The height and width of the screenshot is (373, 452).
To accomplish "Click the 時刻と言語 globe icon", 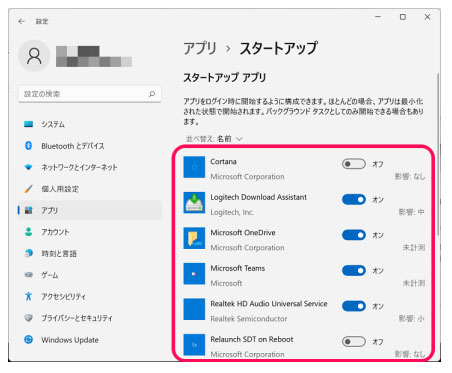I will [x=29, y=253].
